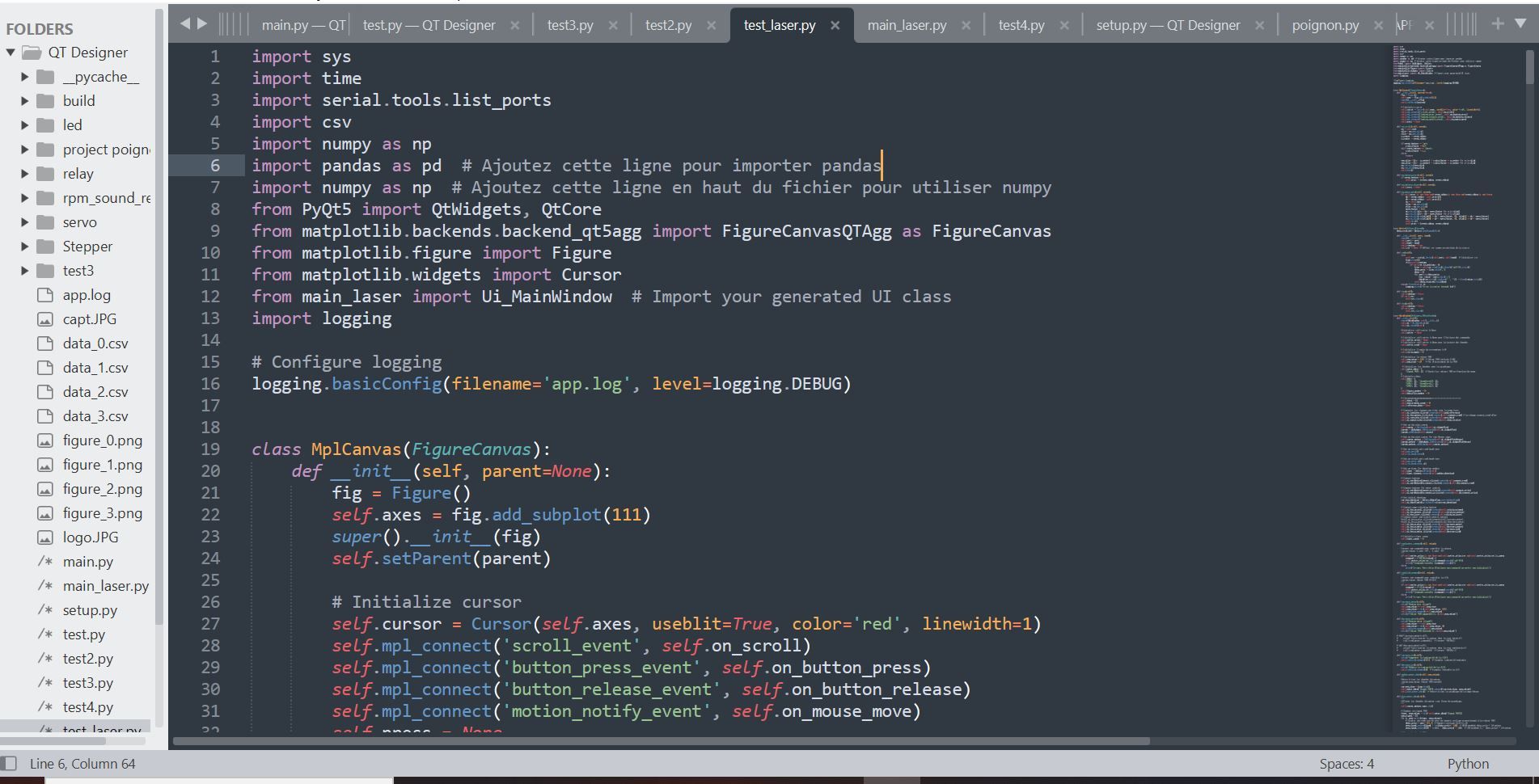The height and width of the screenshot is (784, 1539).
Task: Open test3.py file in sidebar
Action: (x=88, y=683)
